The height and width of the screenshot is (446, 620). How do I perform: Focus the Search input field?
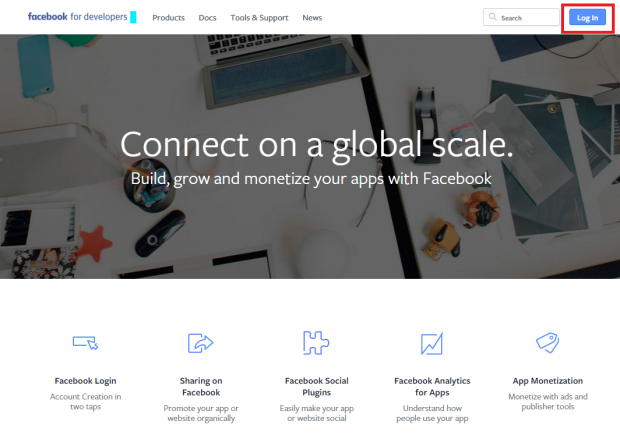click(521, 17)
